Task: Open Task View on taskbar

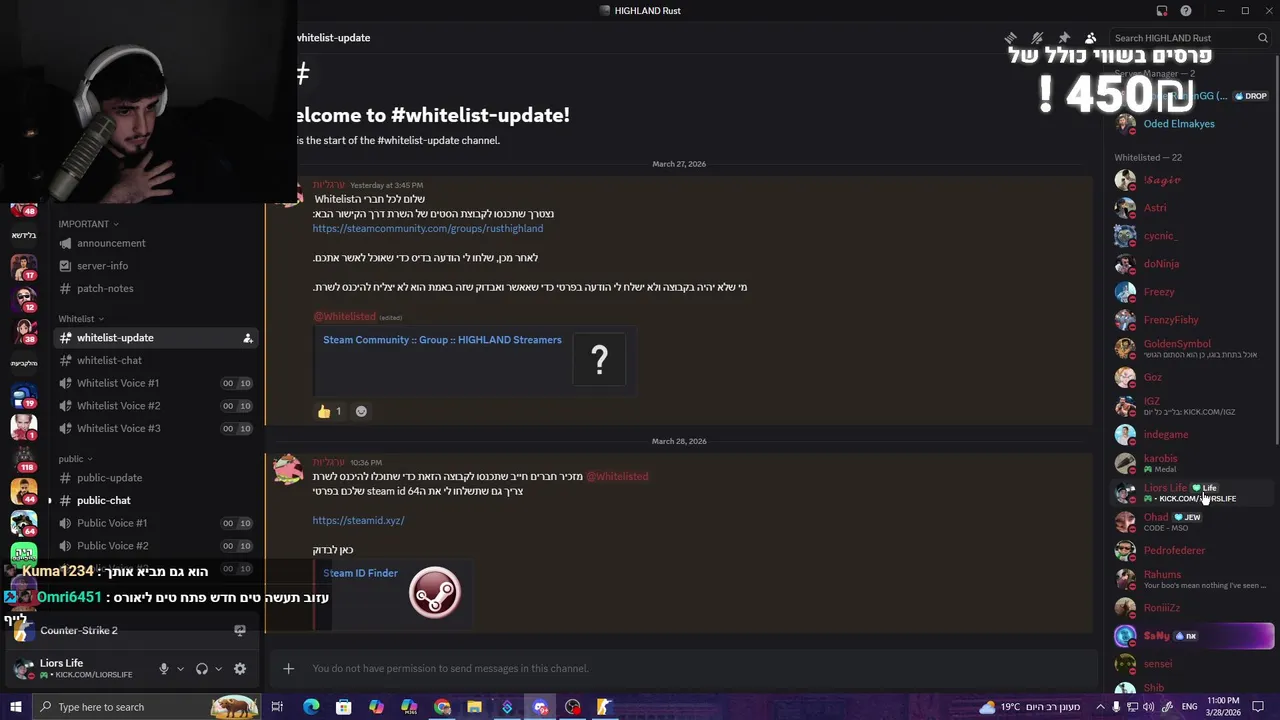Action: point(277,707)
